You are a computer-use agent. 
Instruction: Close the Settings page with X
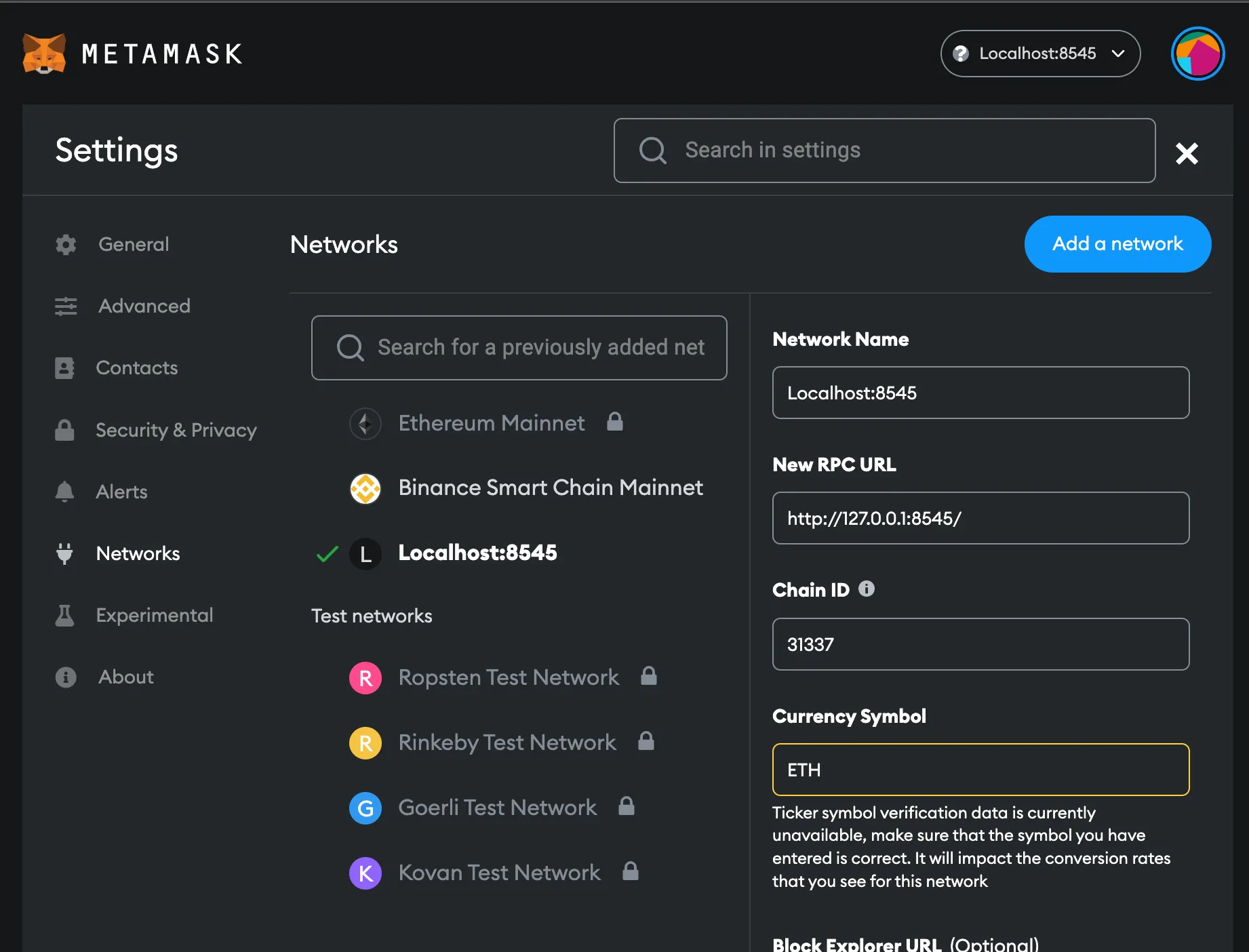coord(1187,153)
